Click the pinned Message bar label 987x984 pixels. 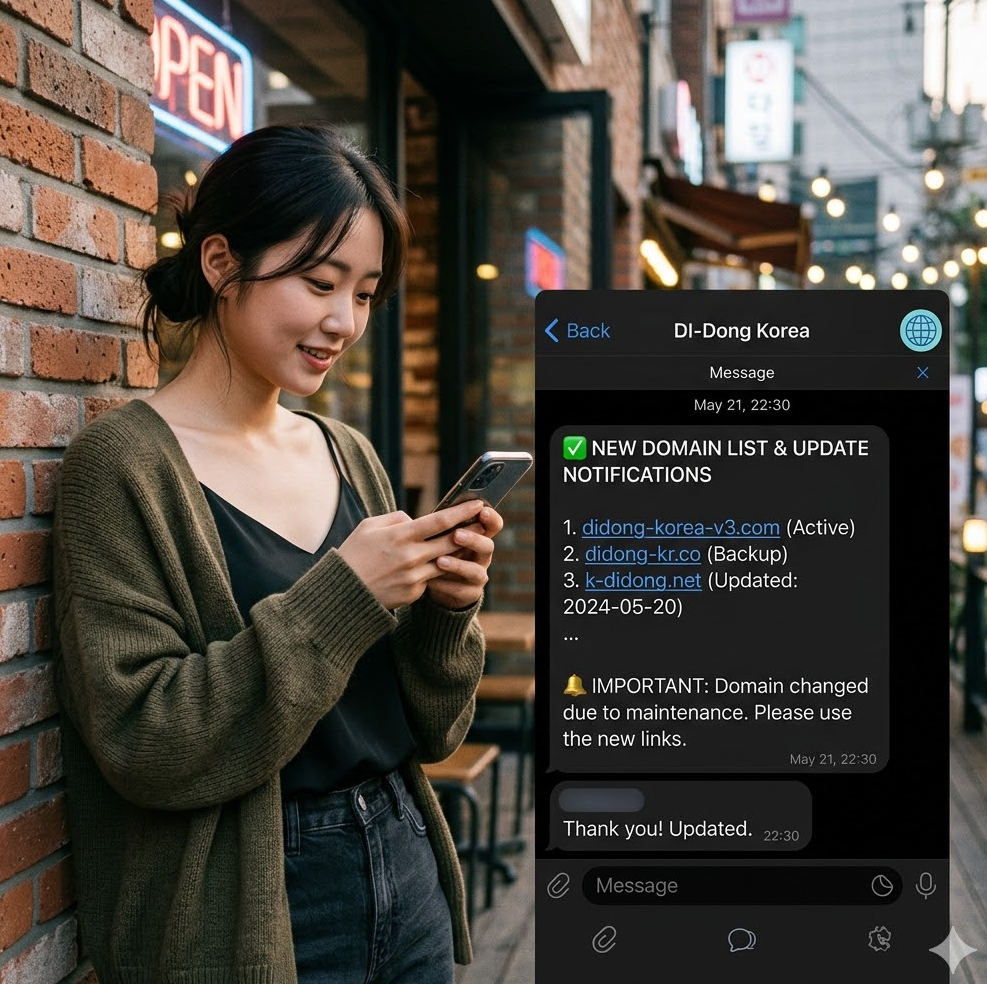(x=741, y=372)
